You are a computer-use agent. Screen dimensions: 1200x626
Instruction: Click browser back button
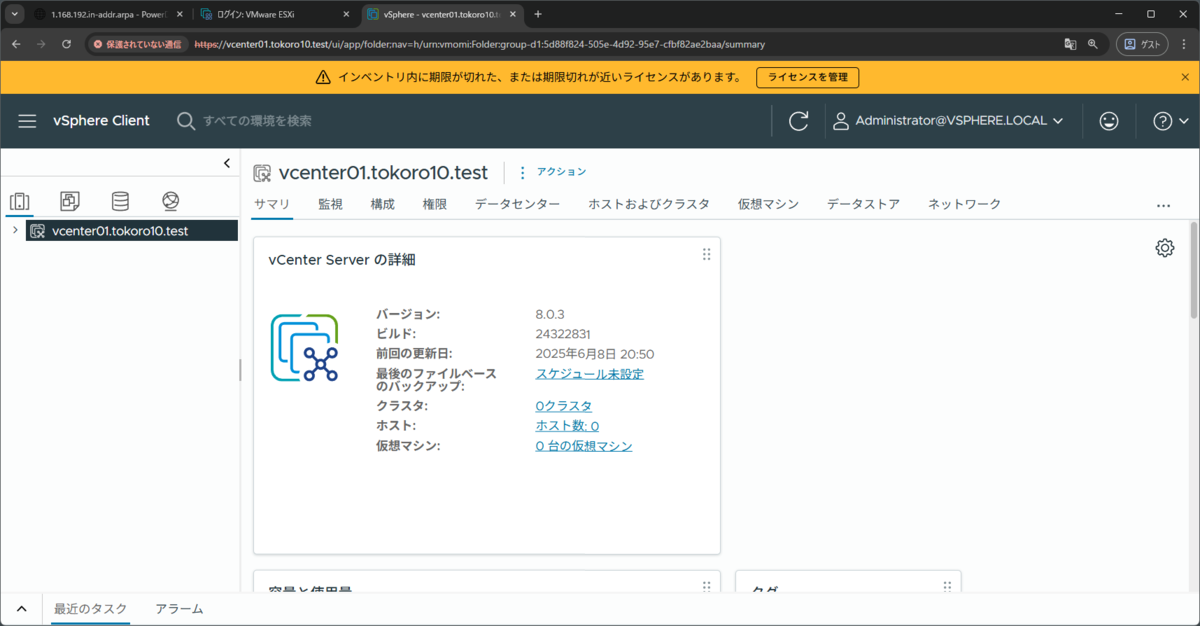coord(16,44)
